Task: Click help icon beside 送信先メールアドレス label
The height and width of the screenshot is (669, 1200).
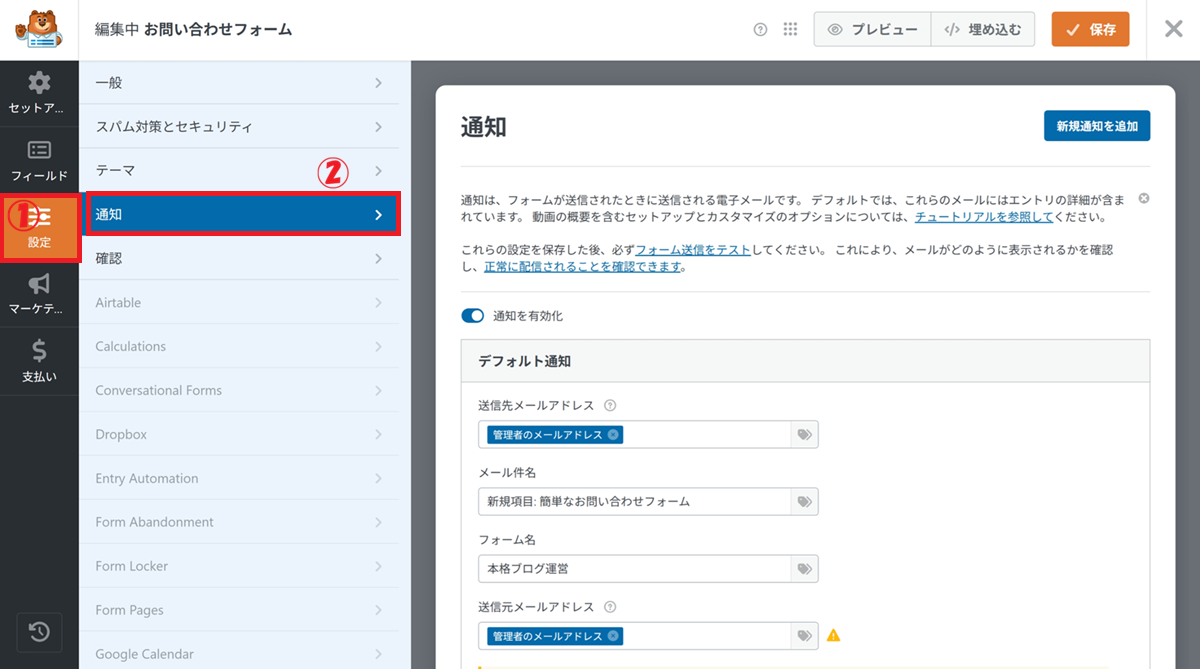Action: tap(610, 406)
